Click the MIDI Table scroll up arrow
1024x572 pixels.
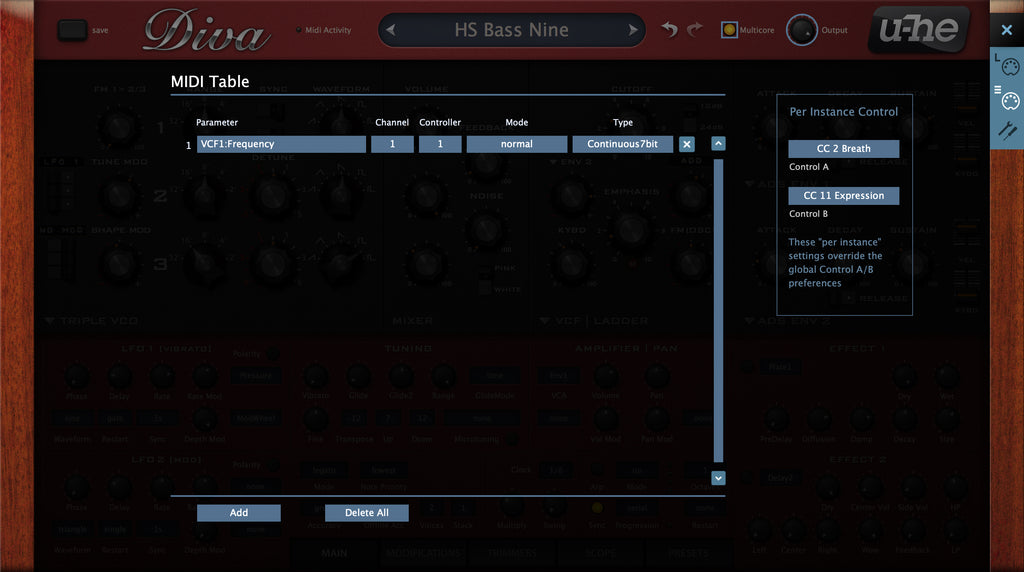(718, 144)
